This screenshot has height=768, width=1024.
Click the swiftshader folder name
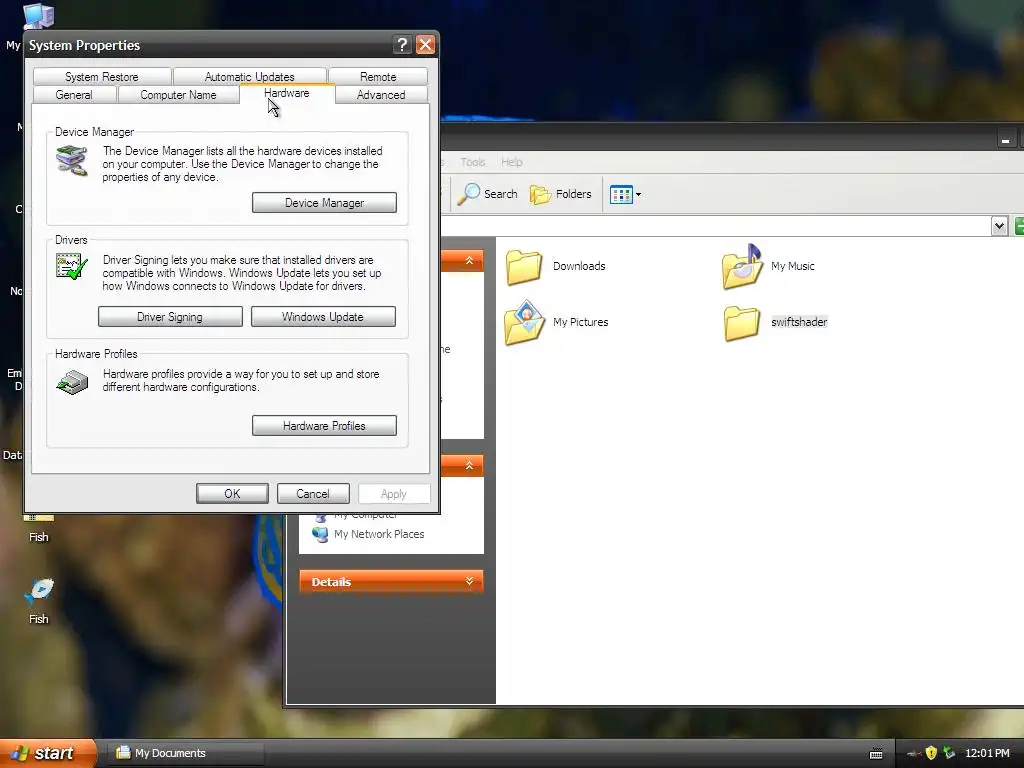pyautogui.click(x=799, y=322)
